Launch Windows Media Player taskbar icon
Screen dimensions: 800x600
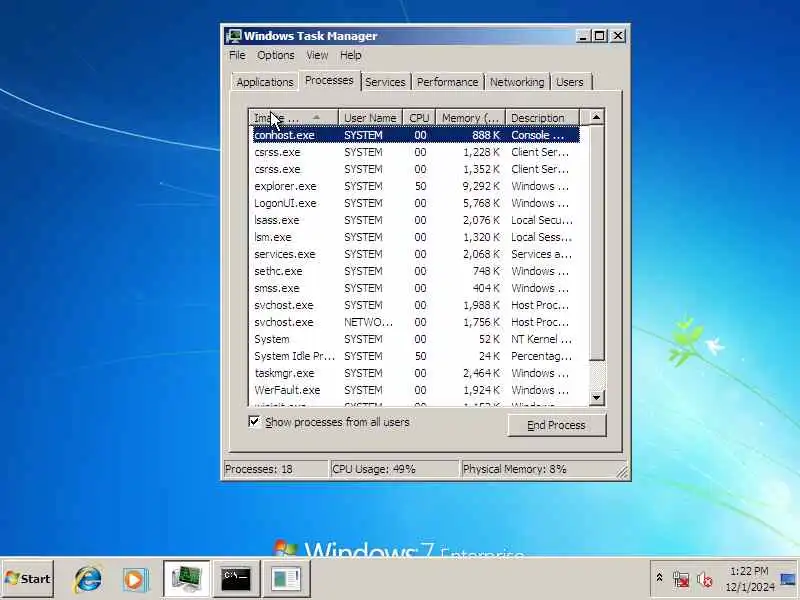[x=136, y=579]
